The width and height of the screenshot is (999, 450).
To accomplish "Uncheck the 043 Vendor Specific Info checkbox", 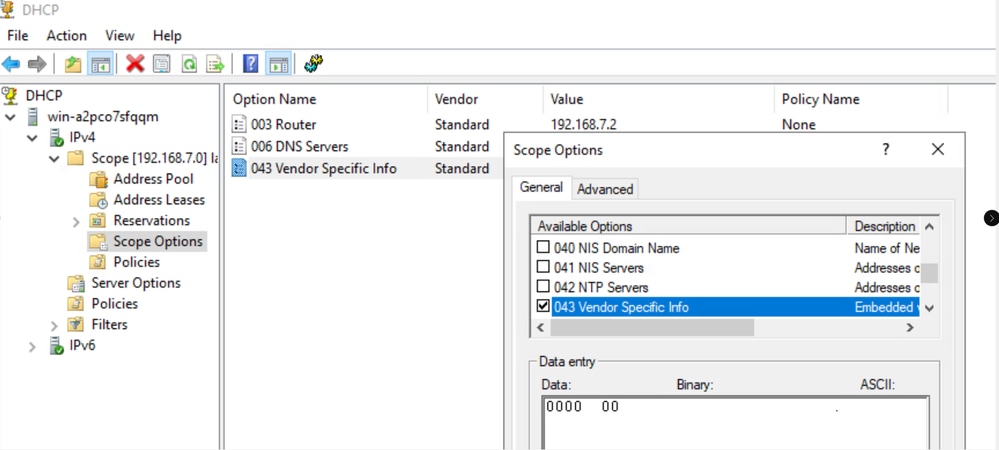I will (x=543, y=307).
